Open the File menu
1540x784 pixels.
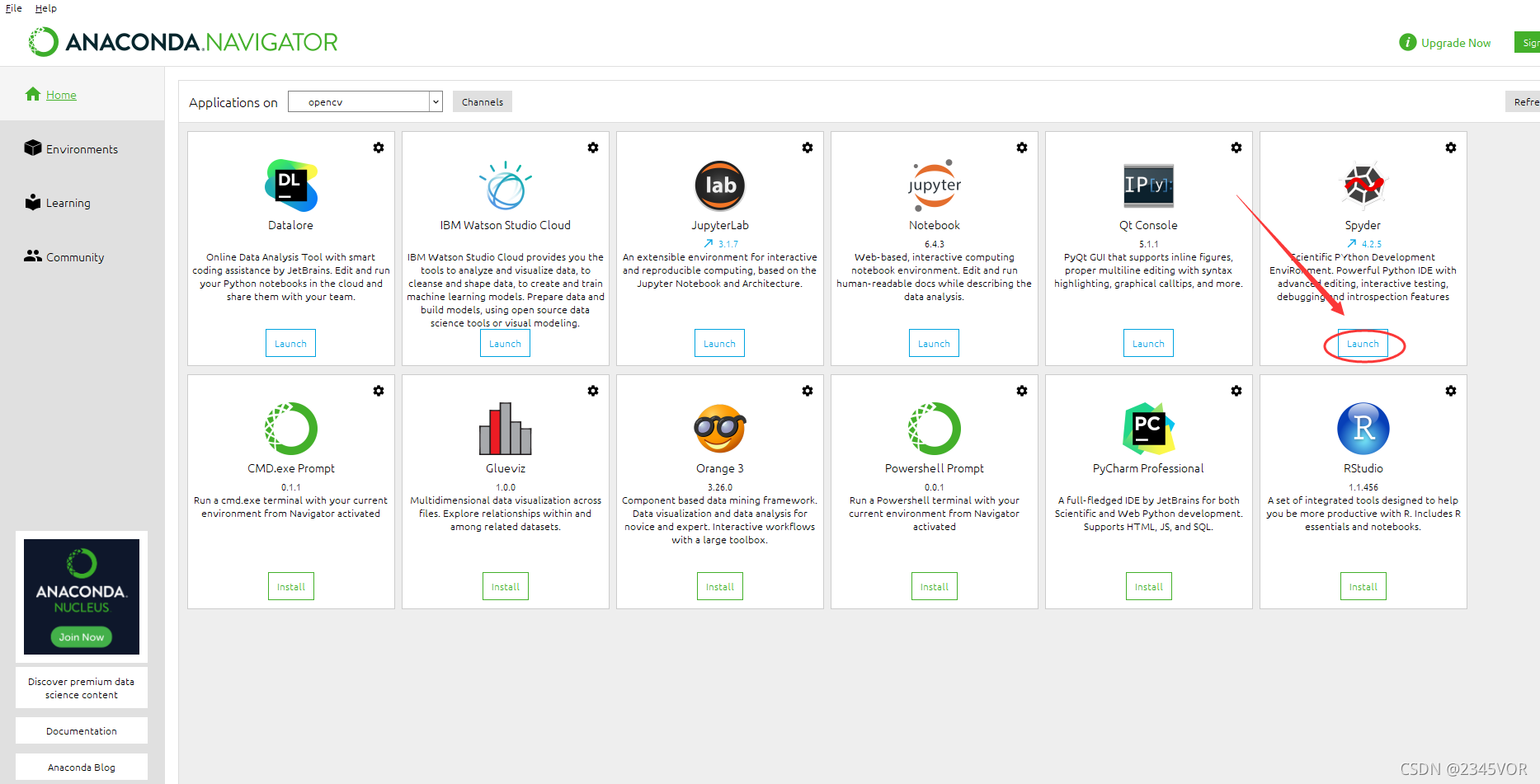(14, 8)
